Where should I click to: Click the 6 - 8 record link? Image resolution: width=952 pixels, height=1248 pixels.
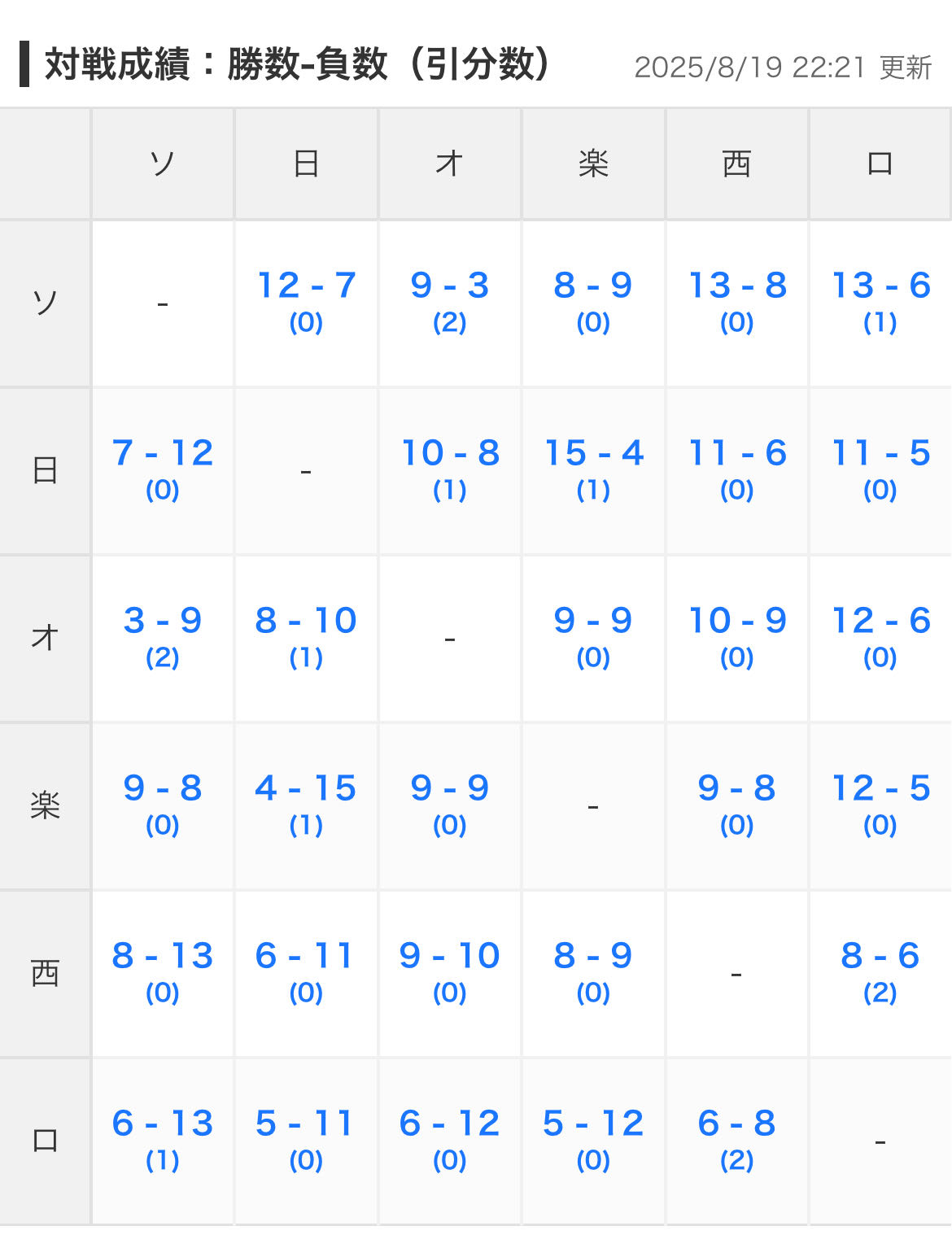coord(736,1124)
